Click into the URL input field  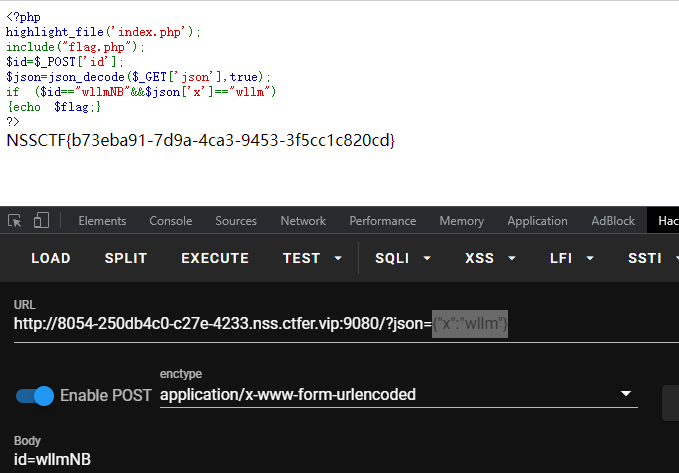346,324
